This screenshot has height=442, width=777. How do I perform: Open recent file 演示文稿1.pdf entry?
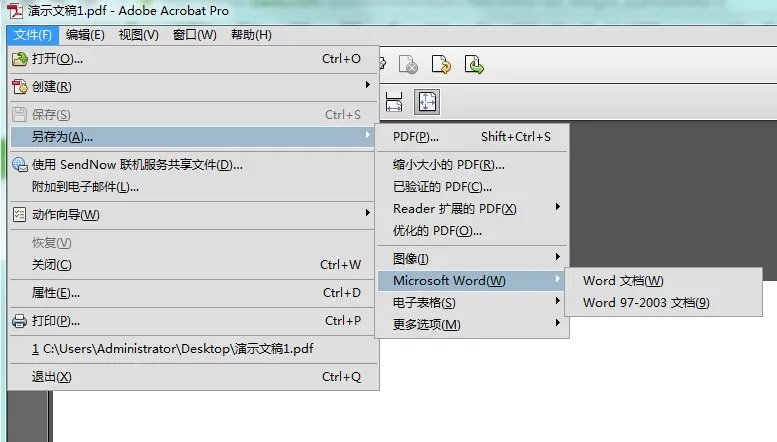[194, 349]
